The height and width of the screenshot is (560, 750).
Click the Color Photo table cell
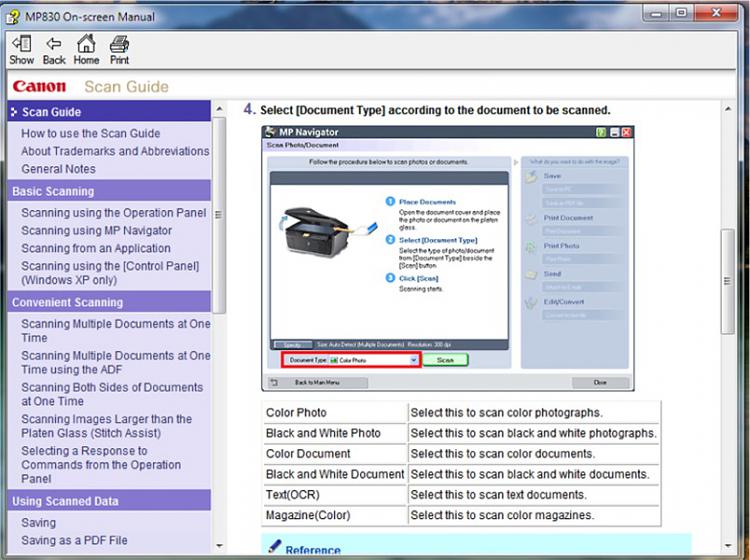point(335,413)
